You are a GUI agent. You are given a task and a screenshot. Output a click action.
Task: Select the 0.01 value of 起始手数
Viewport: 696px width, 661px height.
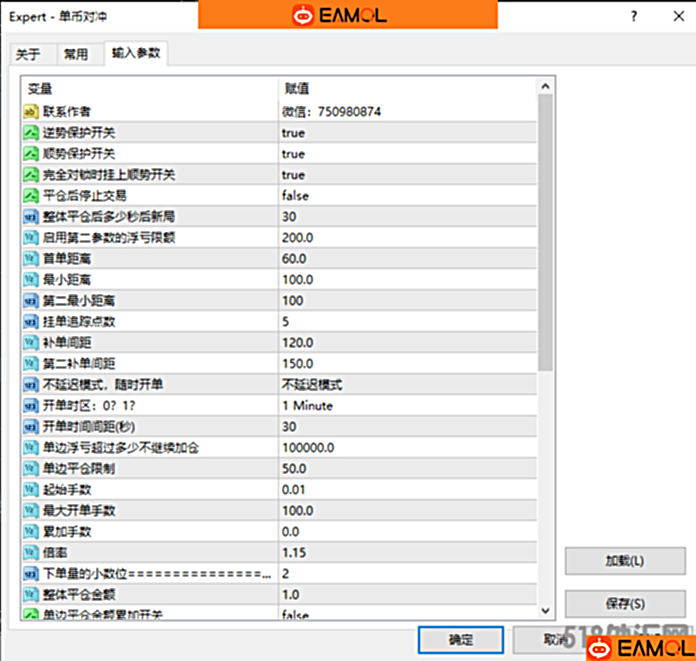pyautogui.click(x=407, y=490)
